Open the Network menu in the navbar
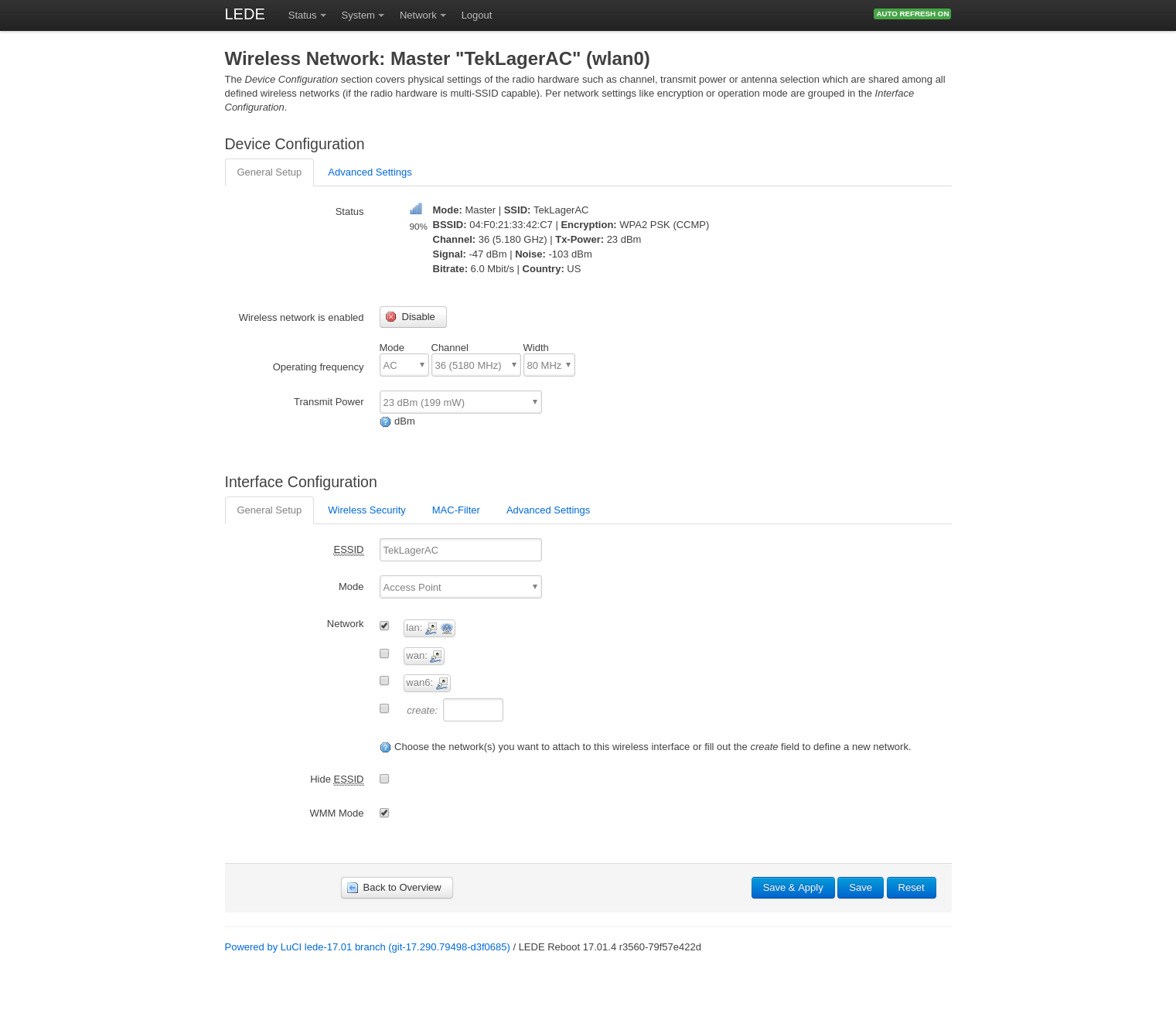Image resolution: width=1176 pixels, height=1013 pixels. tap(422, 15)
